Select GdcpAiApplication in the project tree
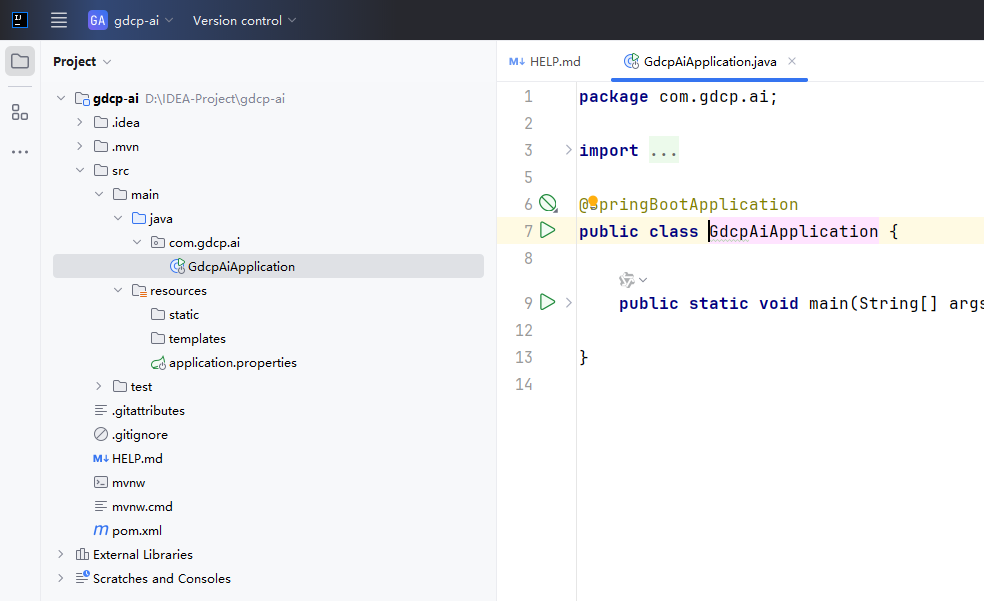984x601 pixels. [x=268, y=267]
